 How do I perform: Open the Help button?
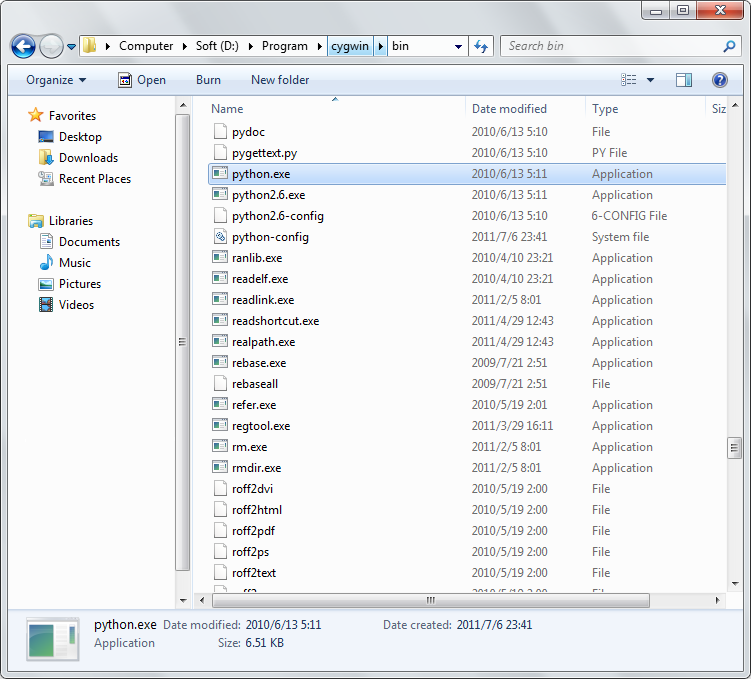(719, 80)
